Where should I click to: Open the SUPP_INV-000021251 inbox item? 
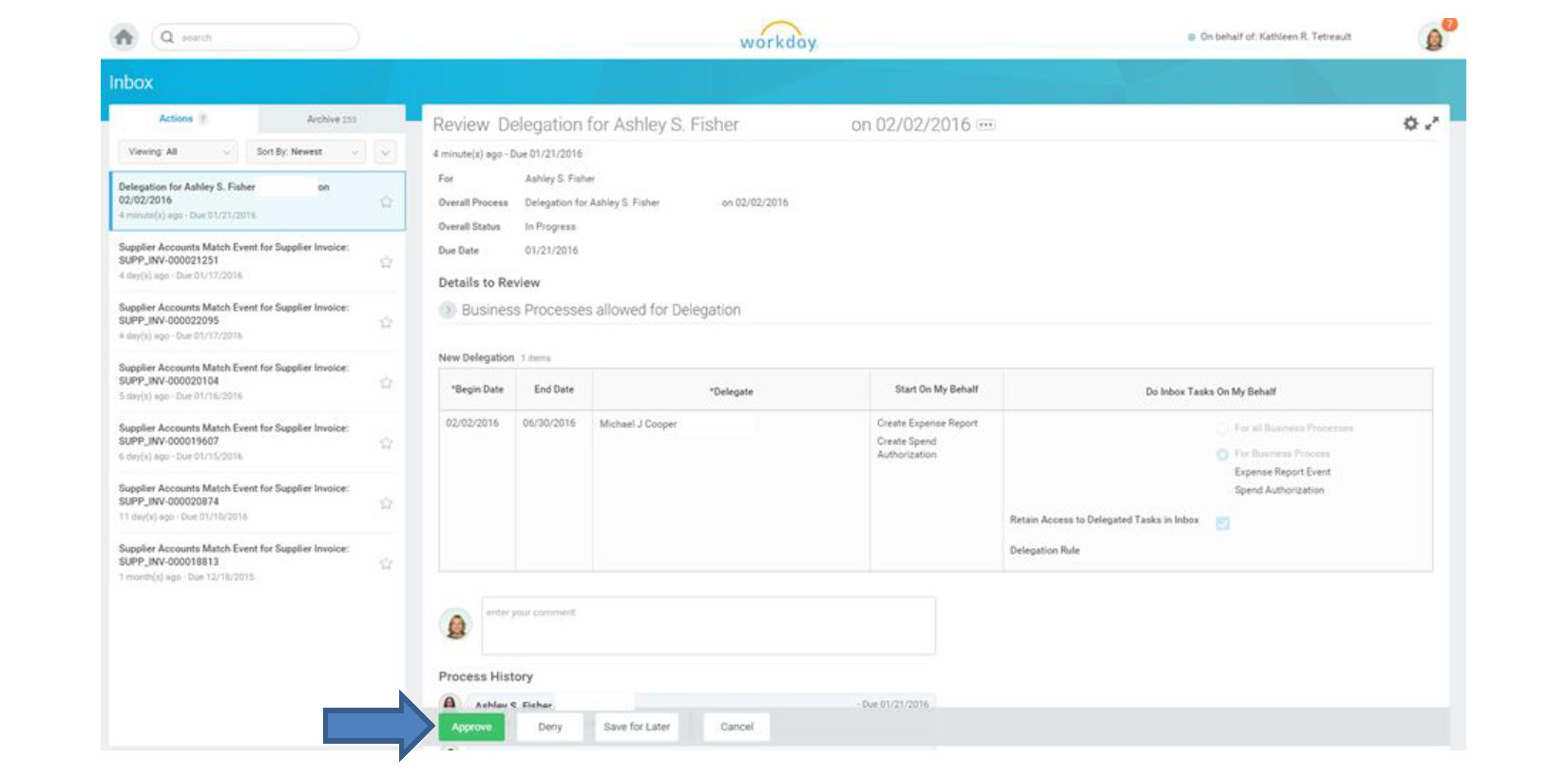(258, 261)
